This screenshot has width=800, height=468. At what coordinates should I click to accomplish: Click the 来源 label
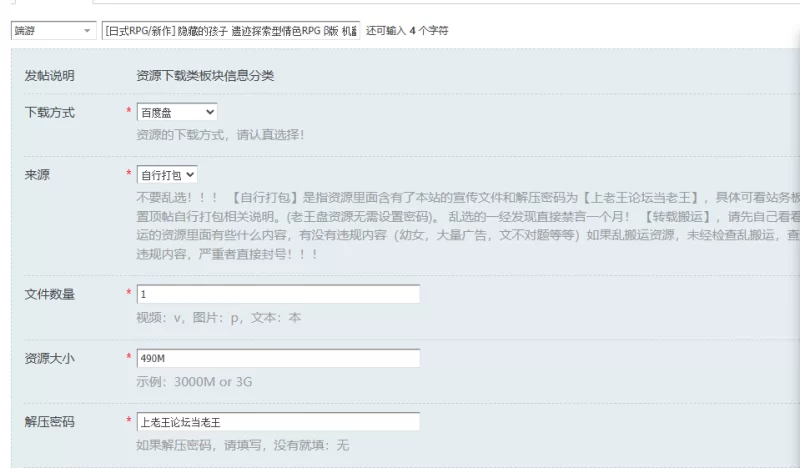(37, 175)
